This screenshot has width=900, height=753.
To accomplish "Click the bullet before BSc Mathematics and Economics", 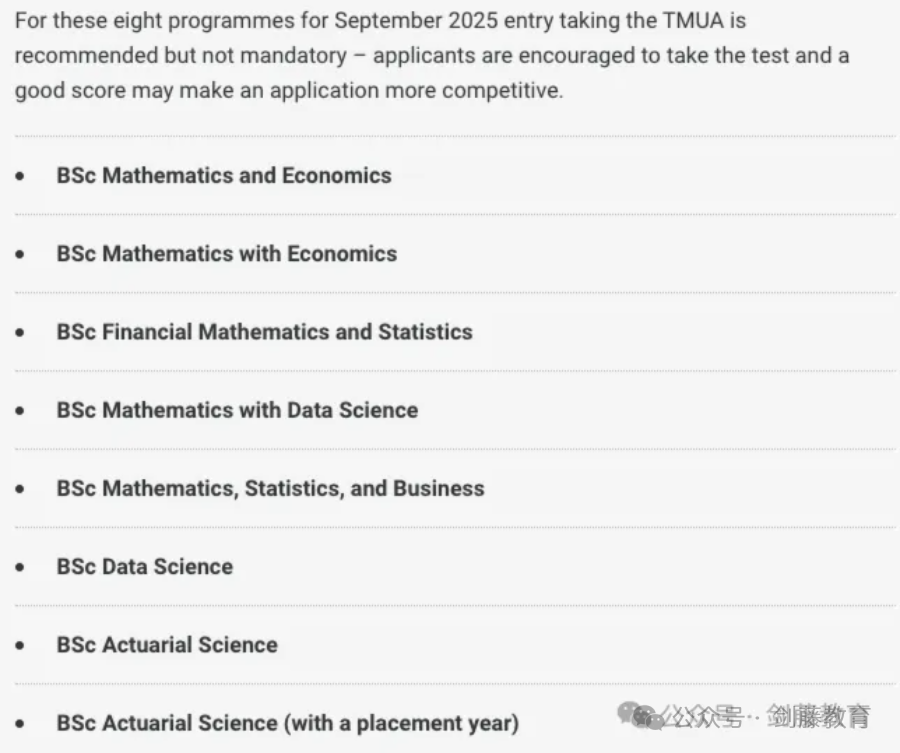I will [20, 176].
